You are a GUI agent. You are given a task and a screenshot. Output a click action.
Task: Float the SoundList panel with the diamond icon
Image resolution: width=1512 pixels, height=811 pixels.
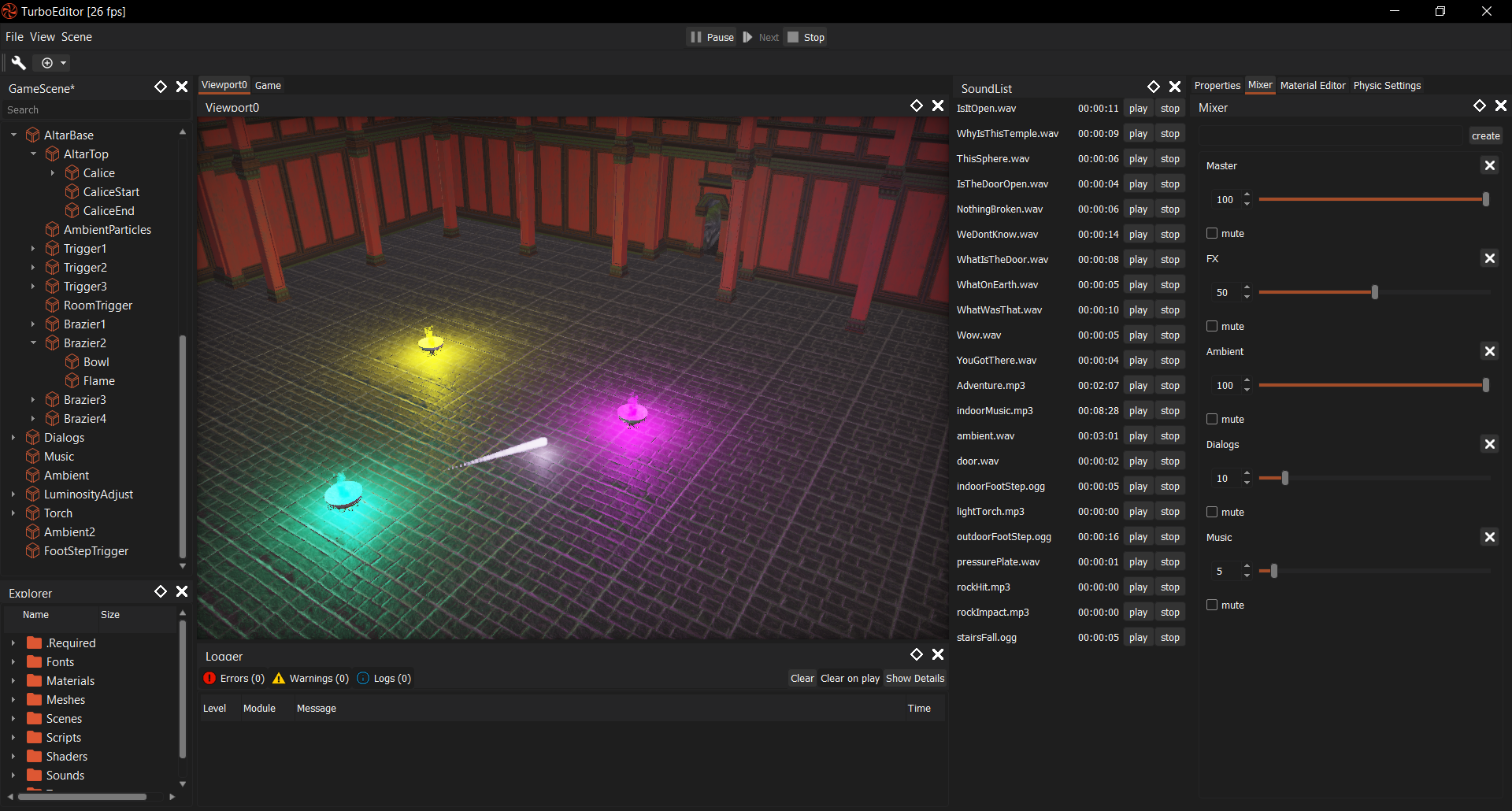pos(1154,87)
